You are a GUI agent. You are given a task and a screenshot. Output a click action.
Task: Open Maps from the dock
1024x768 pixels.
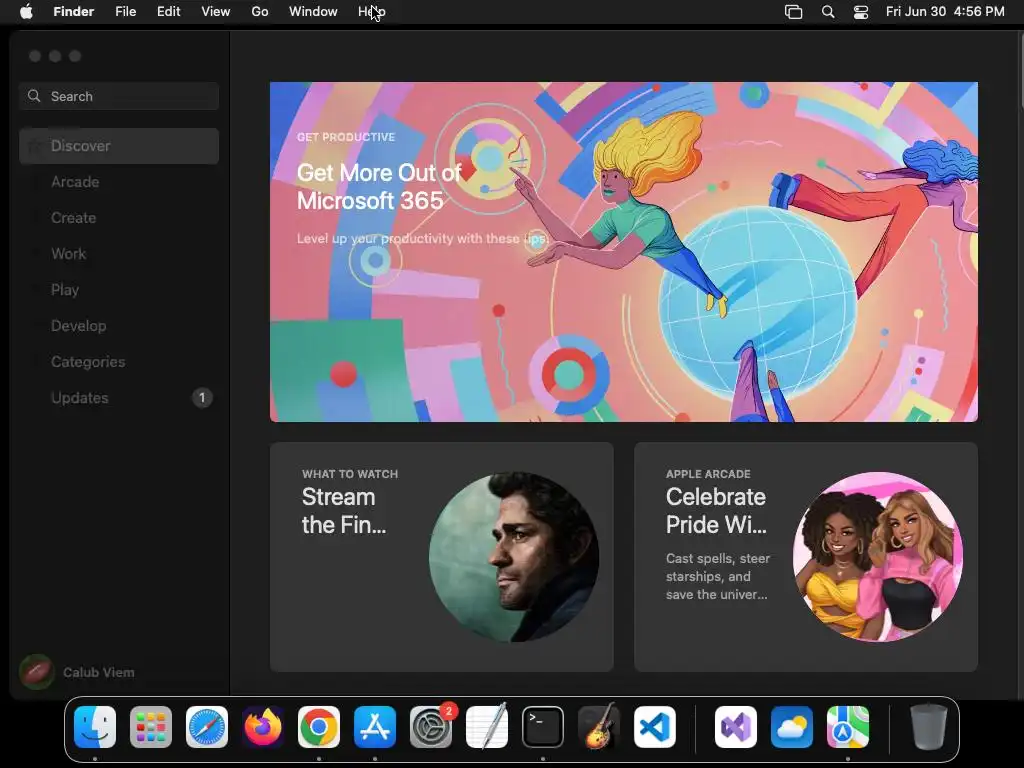click(848, 727)
